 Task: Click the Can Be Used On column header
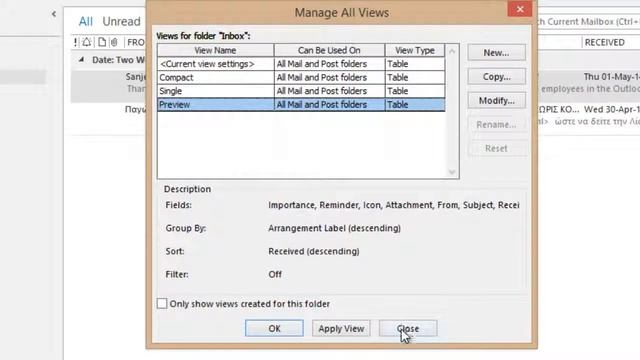[329, 50]
